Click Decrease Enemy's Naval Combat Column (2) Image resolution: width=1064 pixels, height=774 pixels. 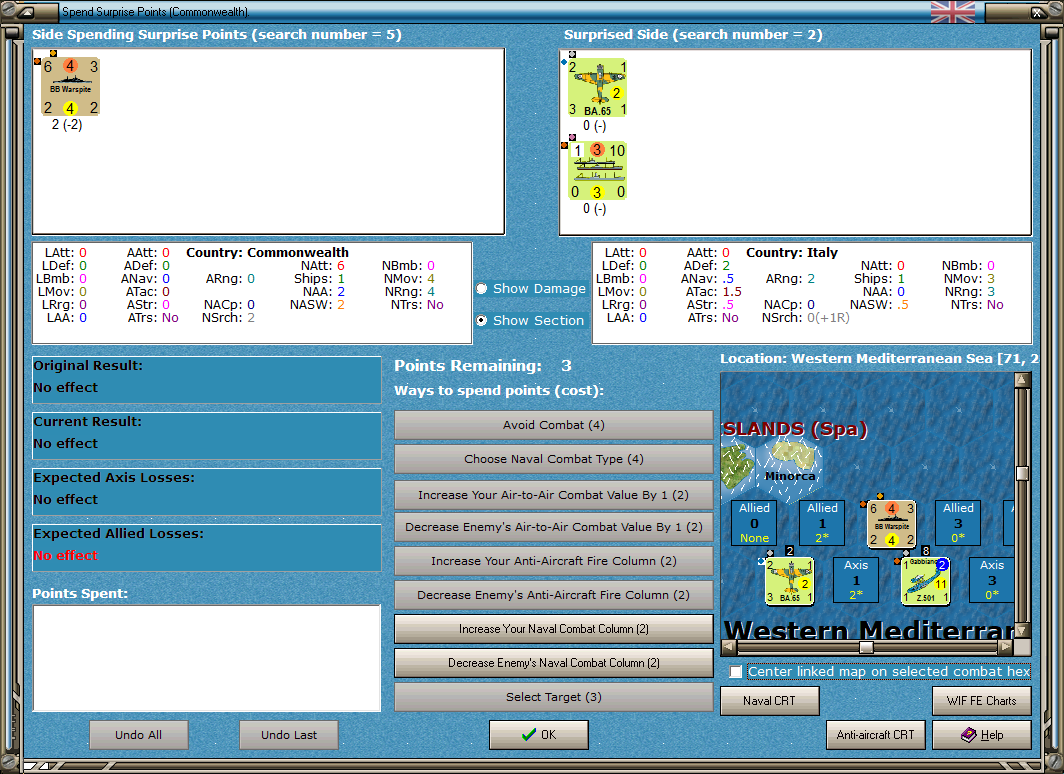(554, 663)
